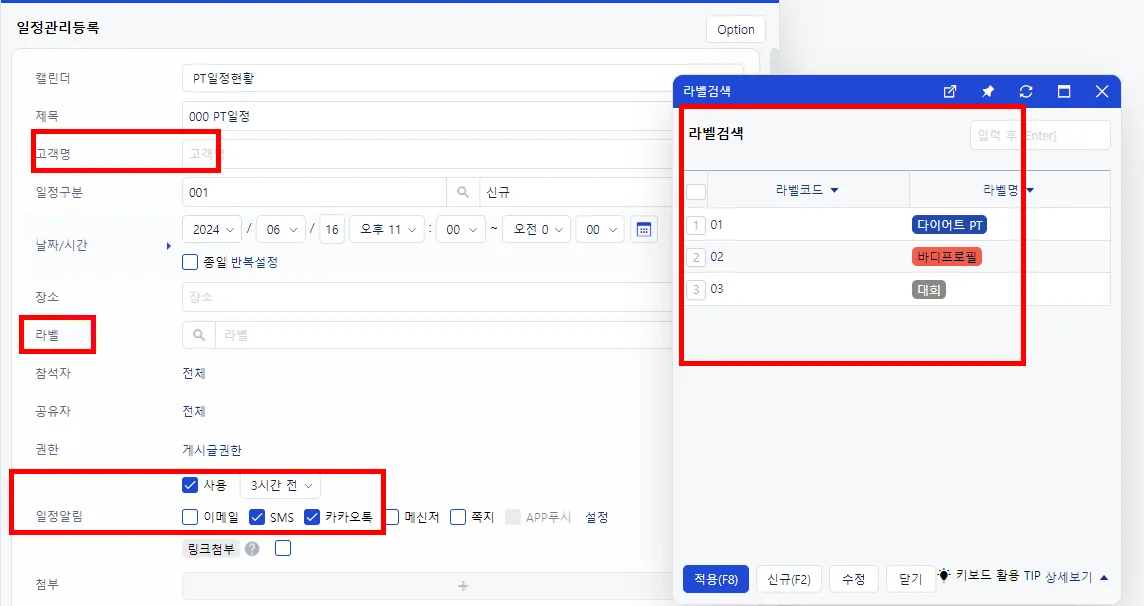This screenshot has width=1144, height=606.
Task: Check the all-day repeat setting box
Action: click(x=190, y=262)
